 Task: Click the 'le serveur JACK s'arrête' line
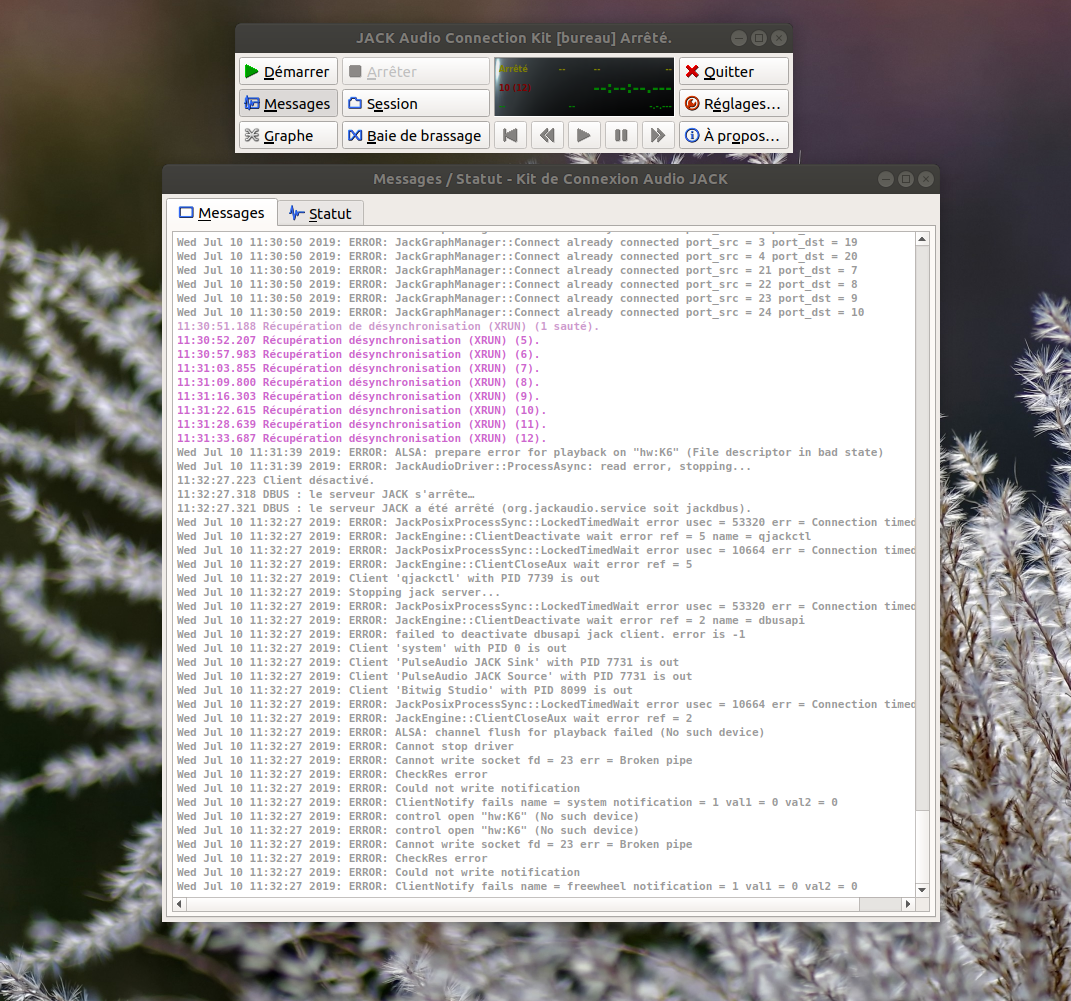pyautogui.click(x=325, y=494)
